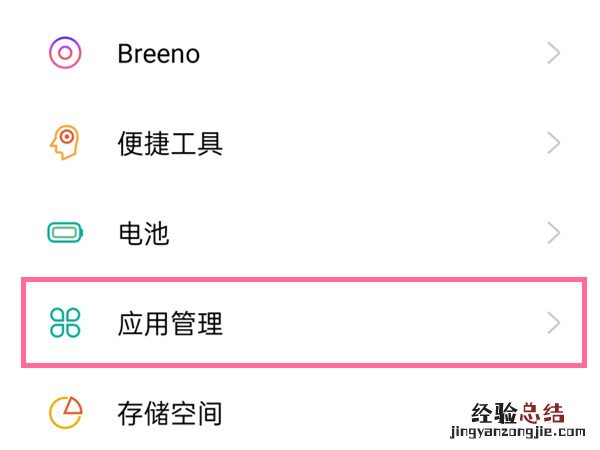Tap blank area right of 便捷工具 label

pyautogui.click(x=380, y=143)
